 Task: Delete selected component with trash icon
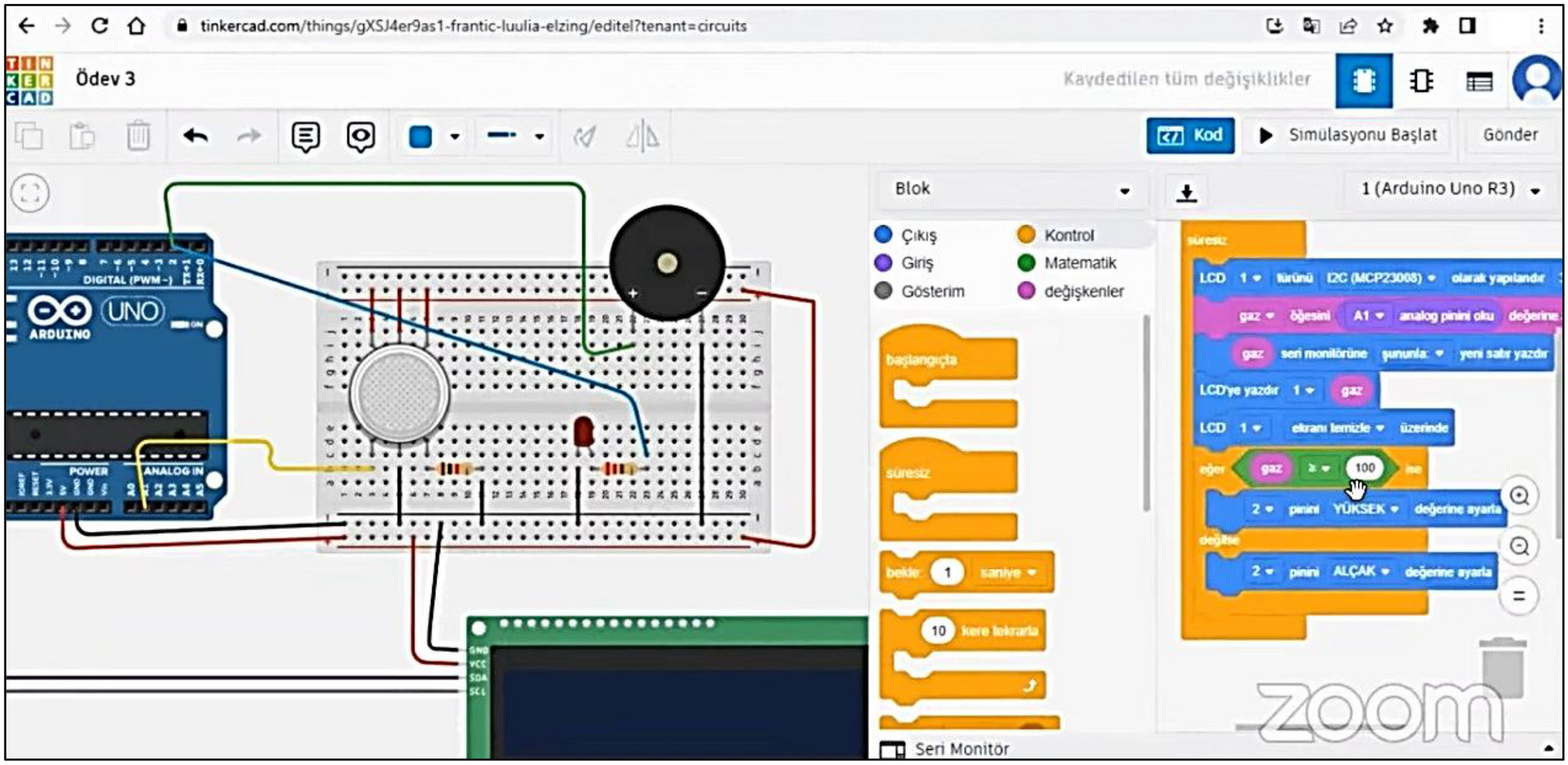[x=138, y=137]
